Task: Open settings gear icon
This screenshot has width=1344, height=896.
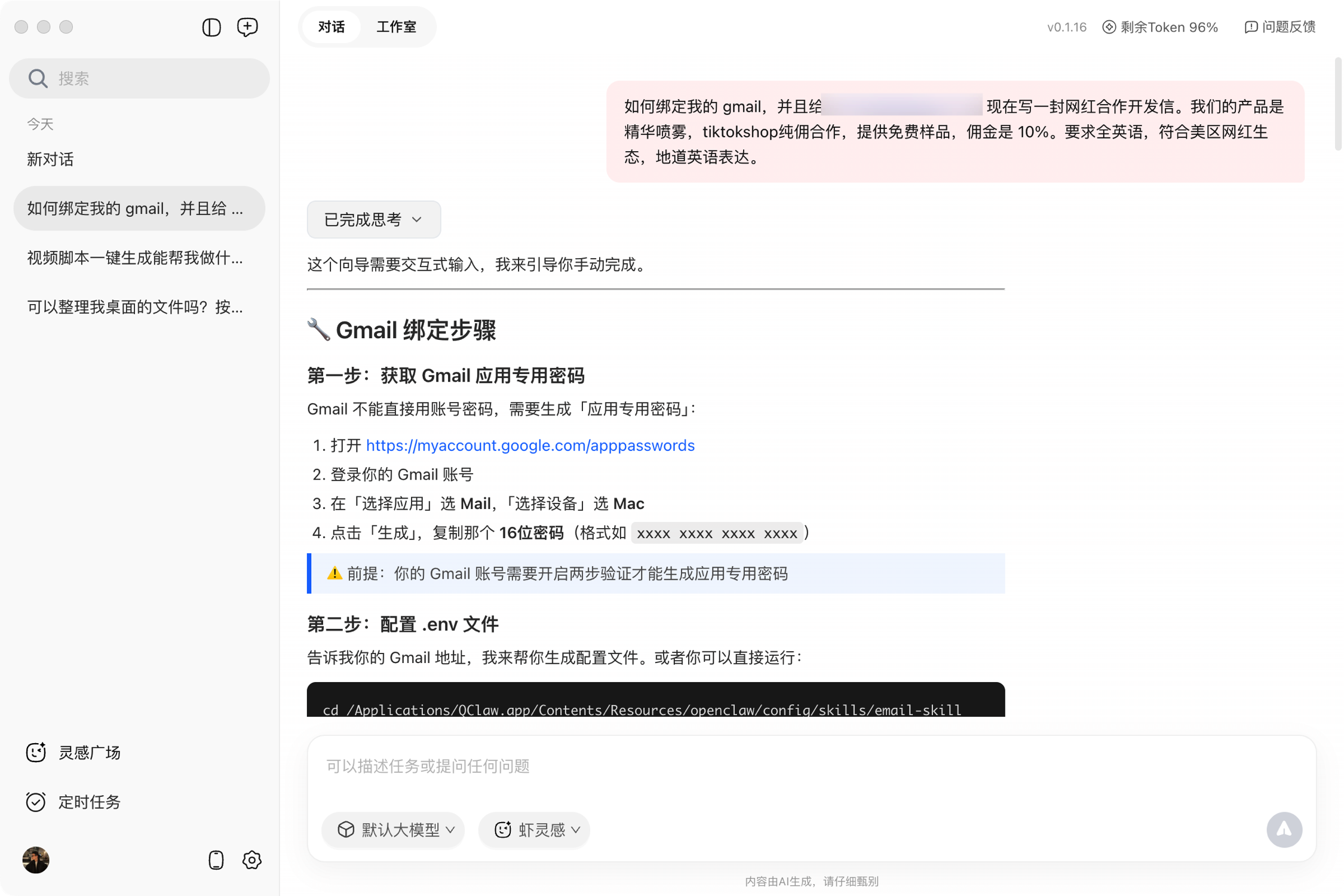Action: tap(252, 860)
